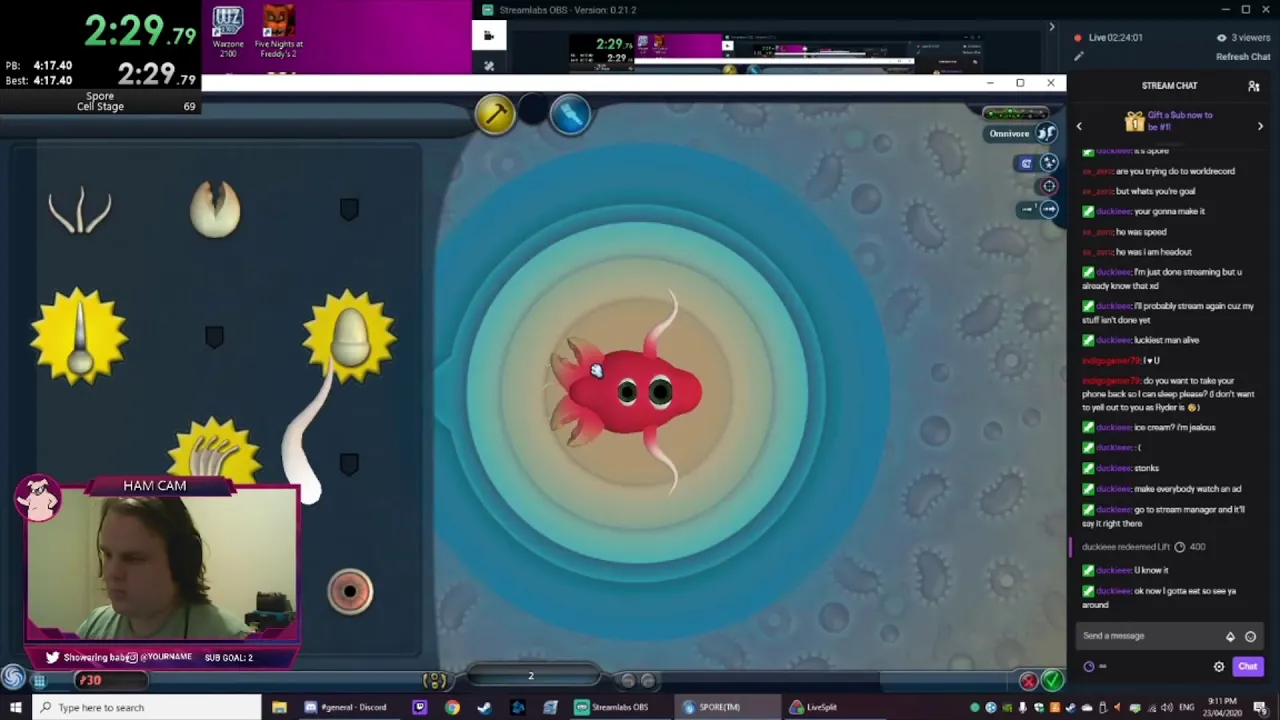
Task: Select the Build mode hammer icon
Action: tap(495, 115)
